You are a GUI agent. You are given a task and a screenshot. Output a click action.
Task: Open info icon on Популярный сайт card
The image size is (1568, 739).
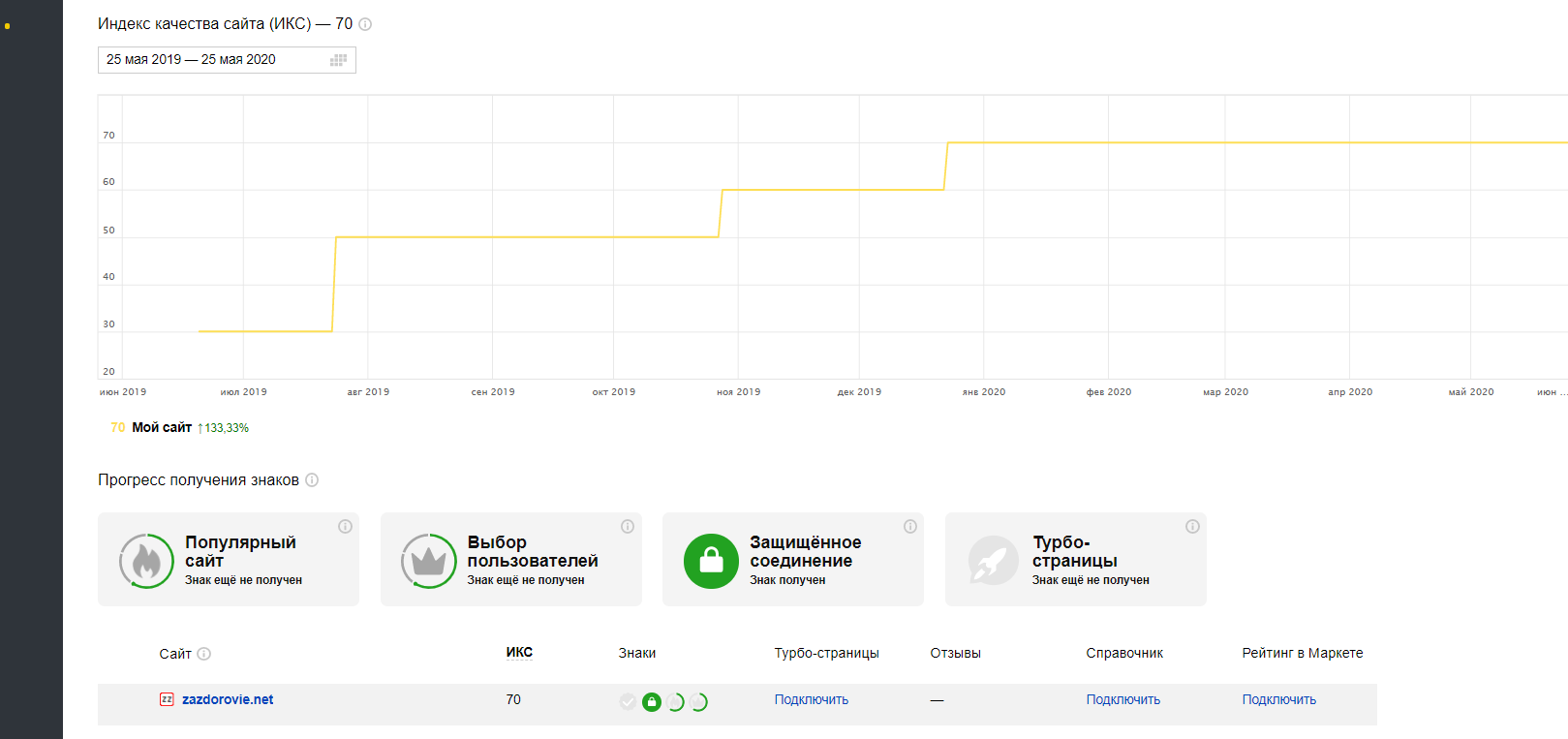click(345, 526)
